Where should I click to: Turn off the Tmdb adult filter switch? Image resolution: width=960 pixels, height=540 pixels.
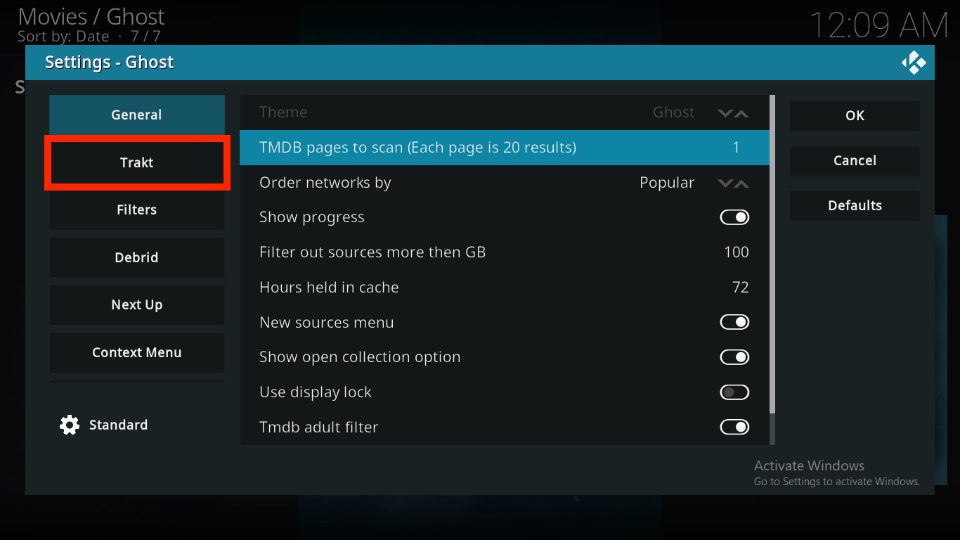[x=734, y=427]
